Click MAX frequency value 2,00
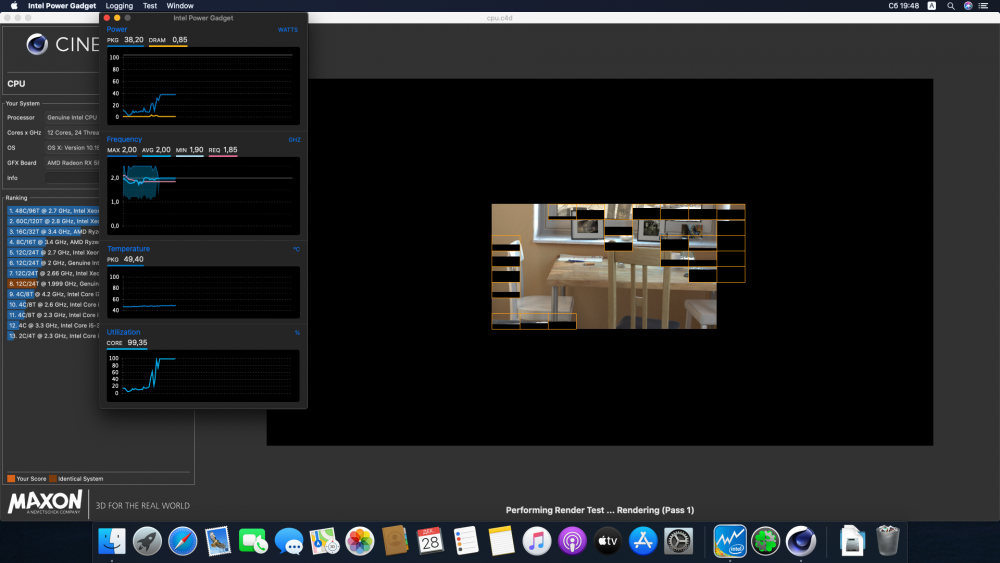Viewport: 1000px width, 563px height. click(x=129, y=150)
